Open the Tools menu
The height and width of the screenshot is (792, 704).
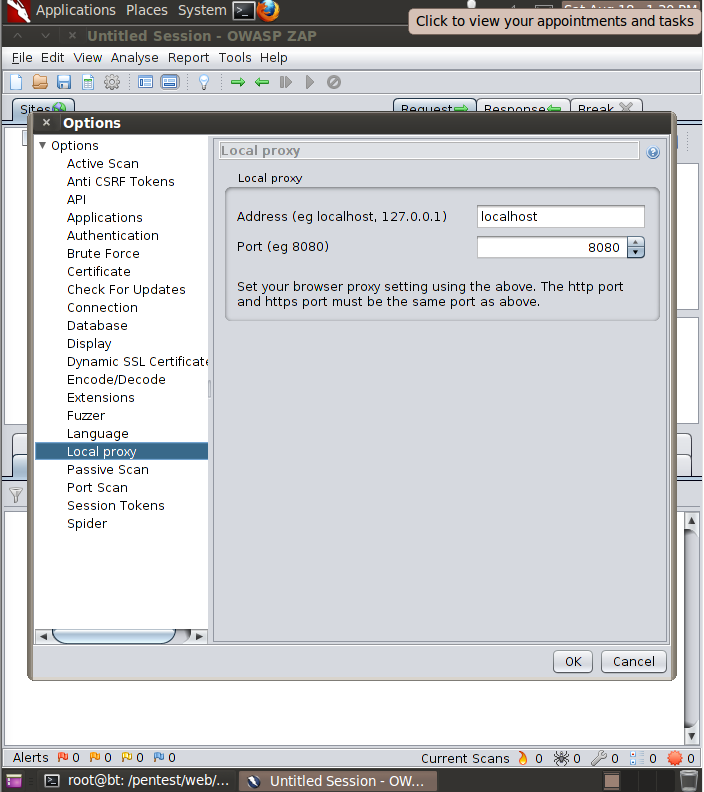(235, 58)
